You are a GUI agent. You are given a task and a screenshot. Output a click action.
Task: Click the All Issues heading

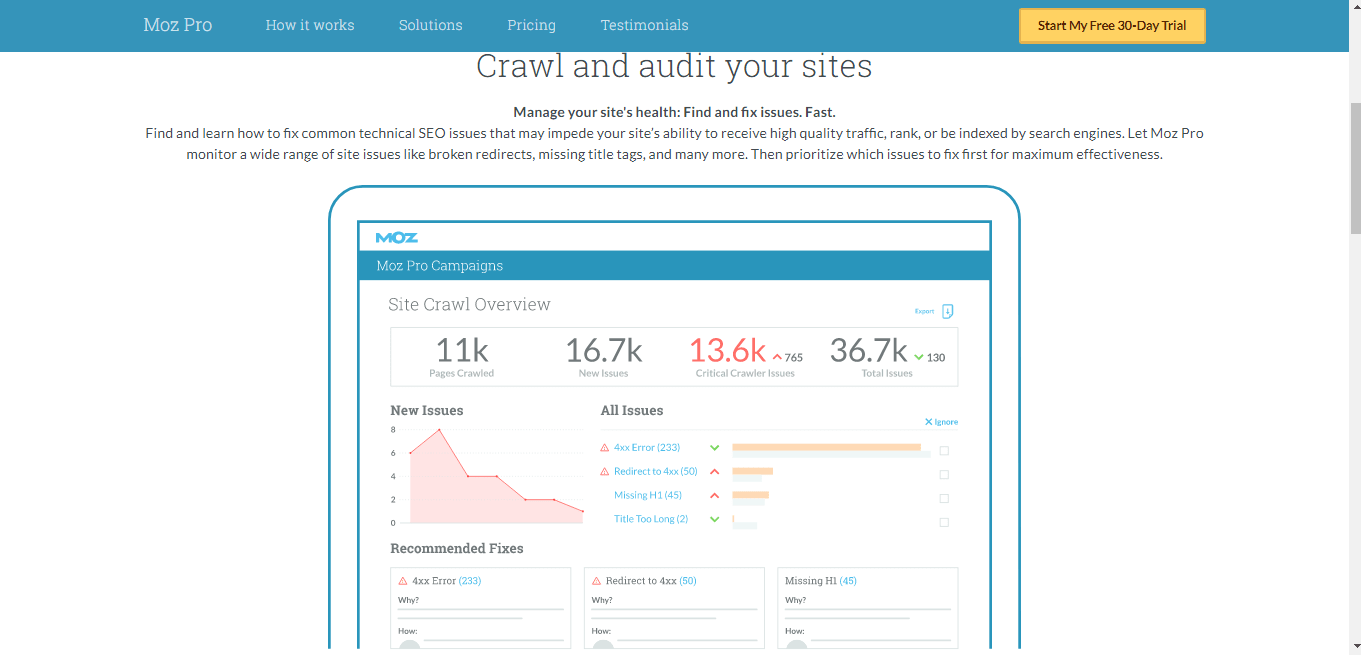coord(632,410)
